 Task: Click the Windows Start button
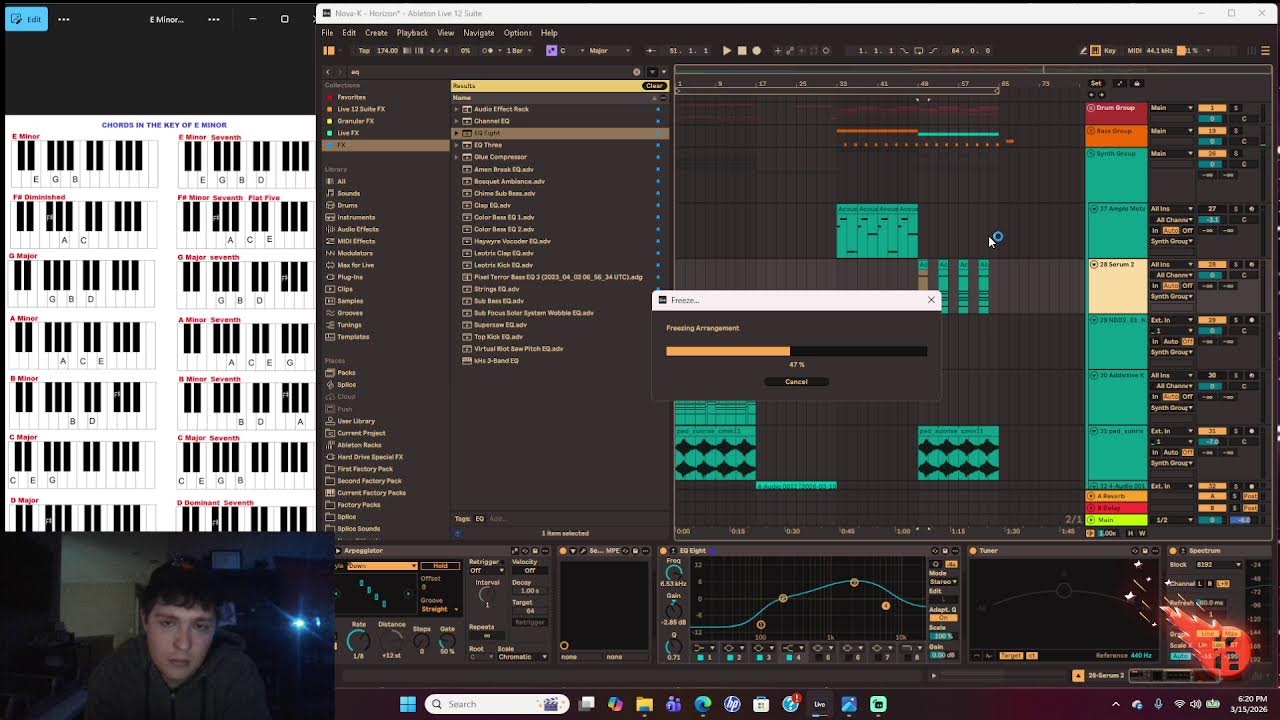tap(408, 704)
